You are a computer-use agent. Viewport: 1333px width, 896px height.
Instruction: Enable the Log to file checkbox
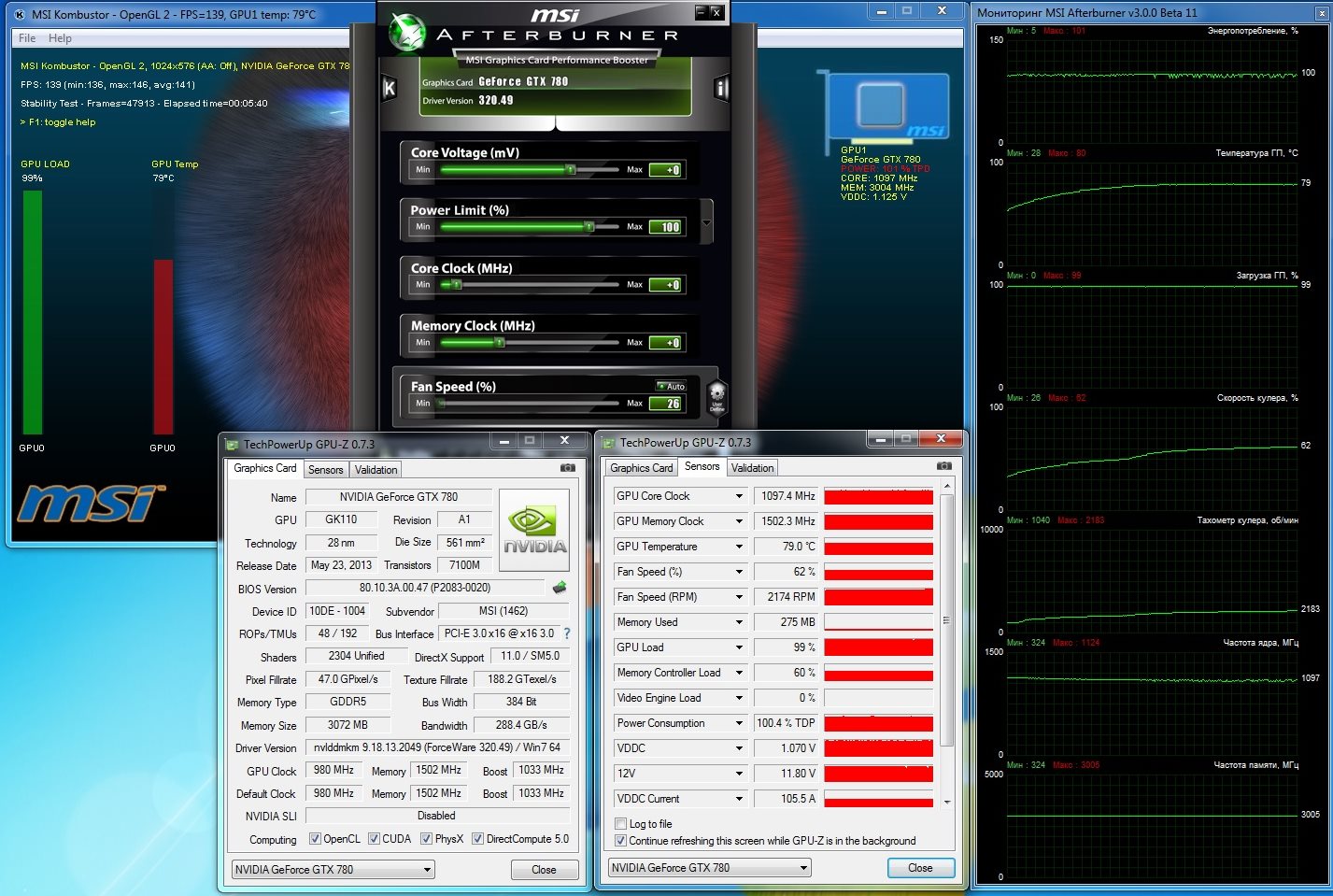pyautogui.click(x=621, y=824)
